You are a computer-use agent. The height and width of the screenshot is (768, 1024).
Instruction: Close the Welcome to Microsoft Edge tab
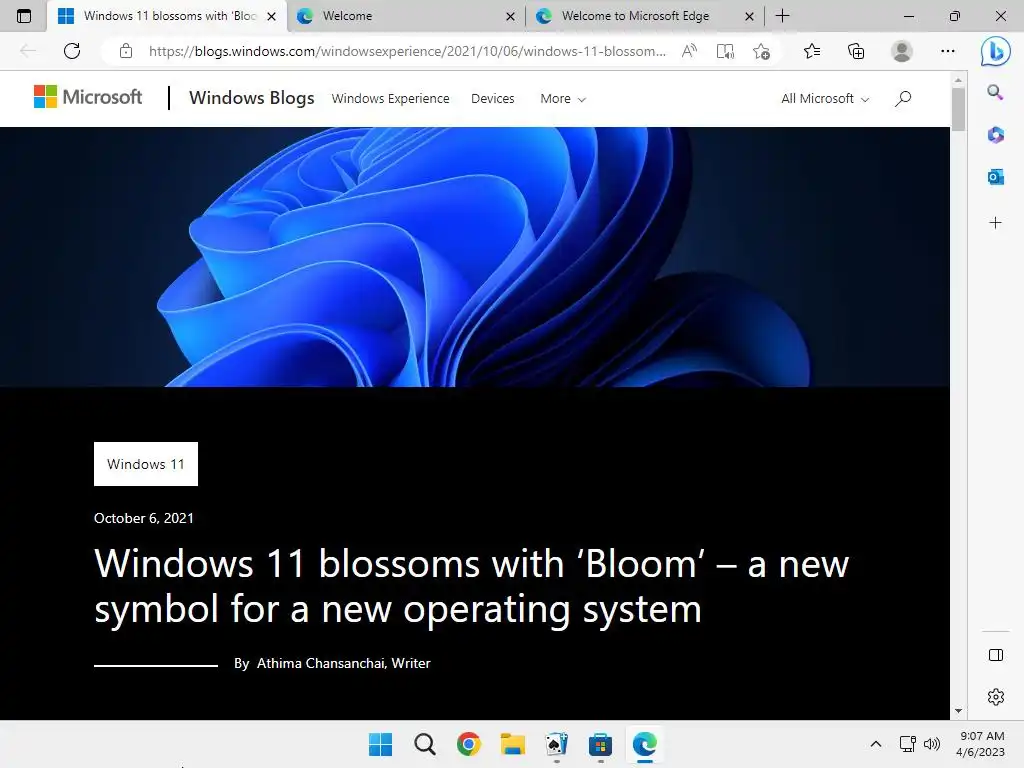750,16
